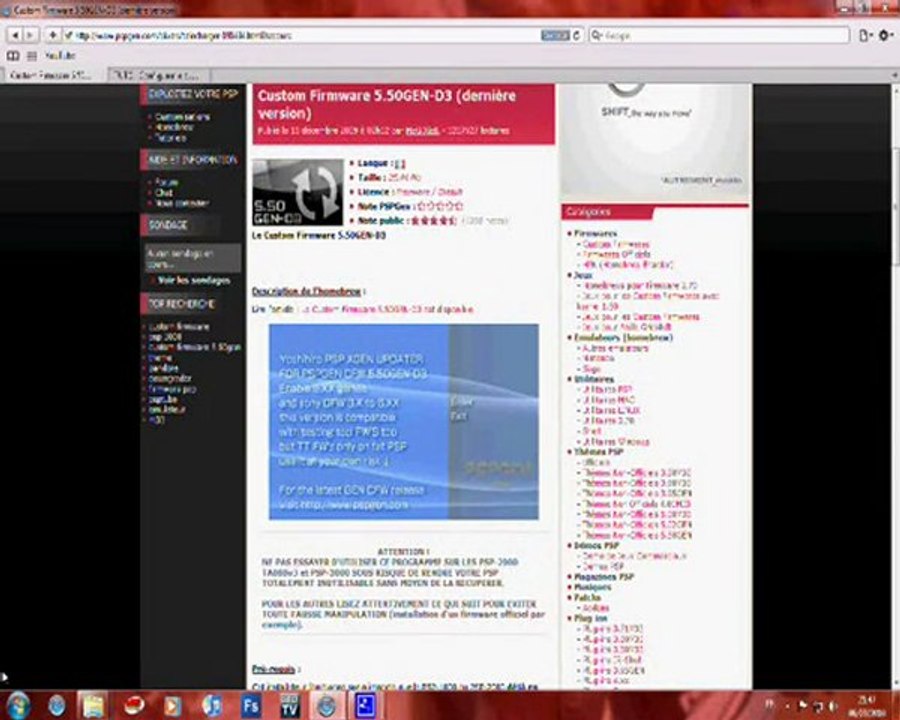The image size is (900, 720).
Task: Click Voir les sondages link
Action: click(194, 280)
